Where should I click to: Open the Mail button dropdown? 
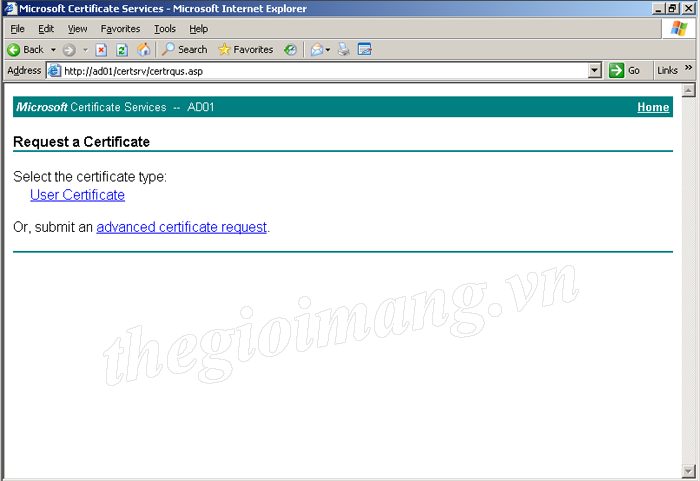pos(327,49)
